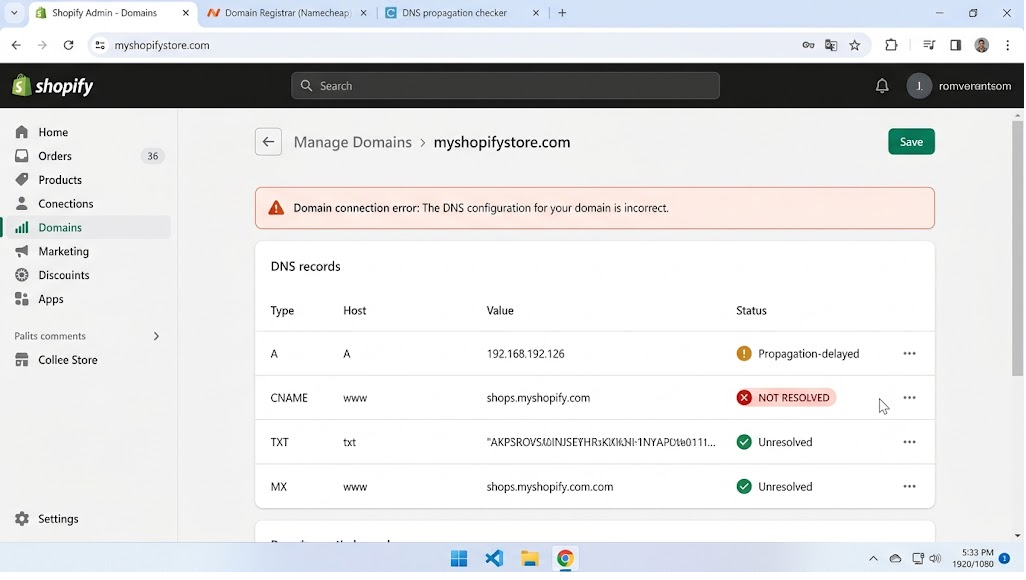Select the value 192.168.192.126
The image size is (1026, 580).
[x=525, y=353]
